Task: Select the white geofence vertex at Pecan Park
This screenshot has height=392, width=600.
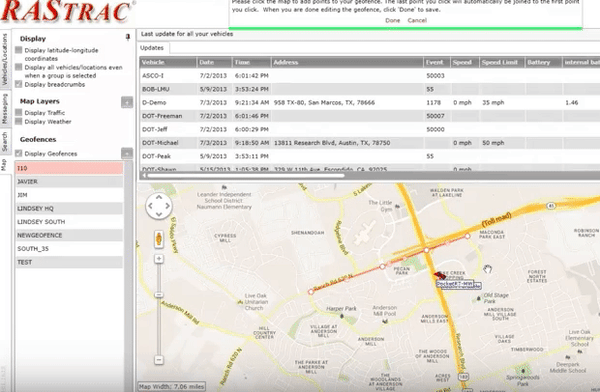Action: pyautogui.click(x=382, y=266)
